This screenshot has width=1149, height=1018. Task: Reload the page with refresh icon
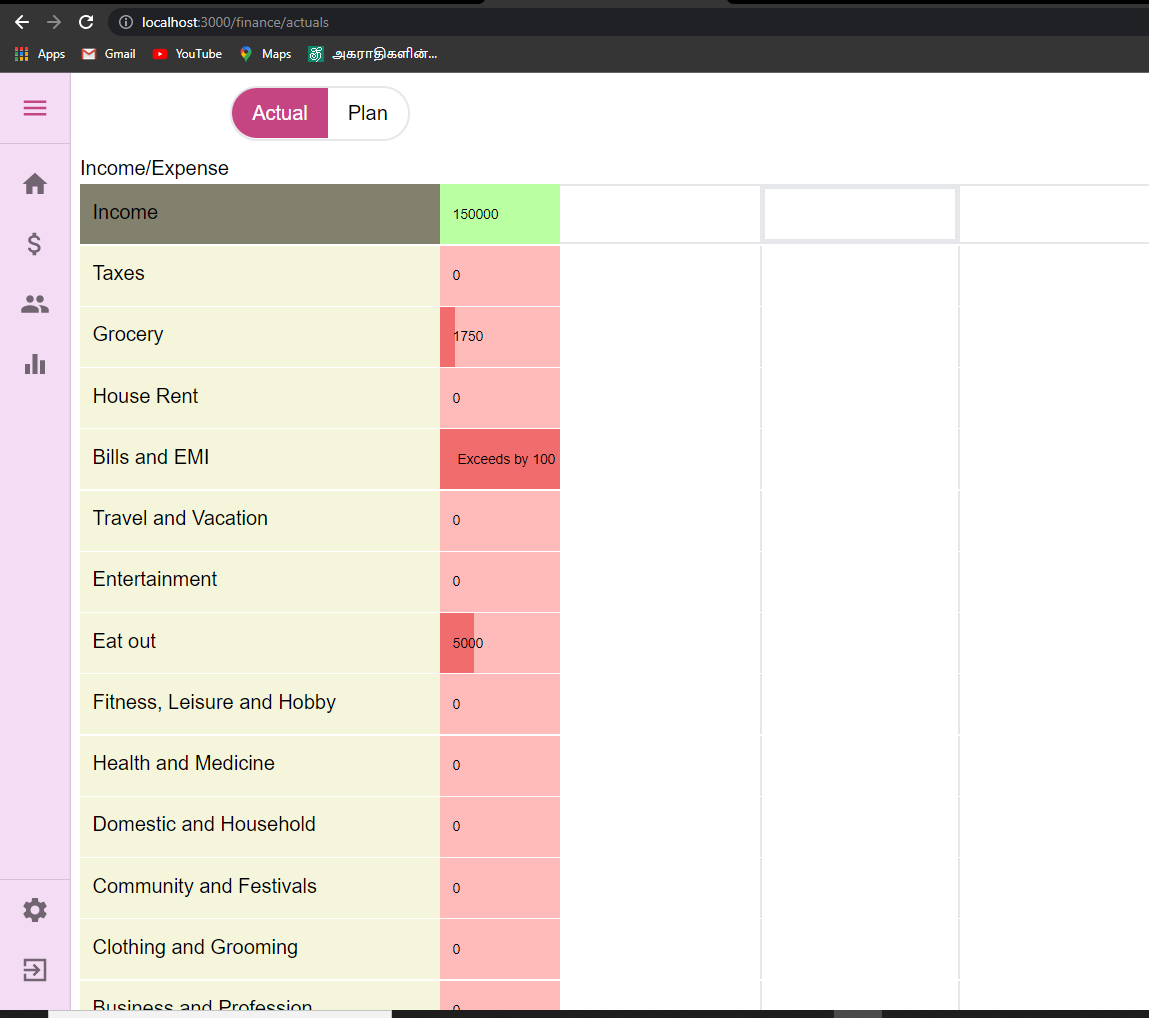[x=86, y=22]
